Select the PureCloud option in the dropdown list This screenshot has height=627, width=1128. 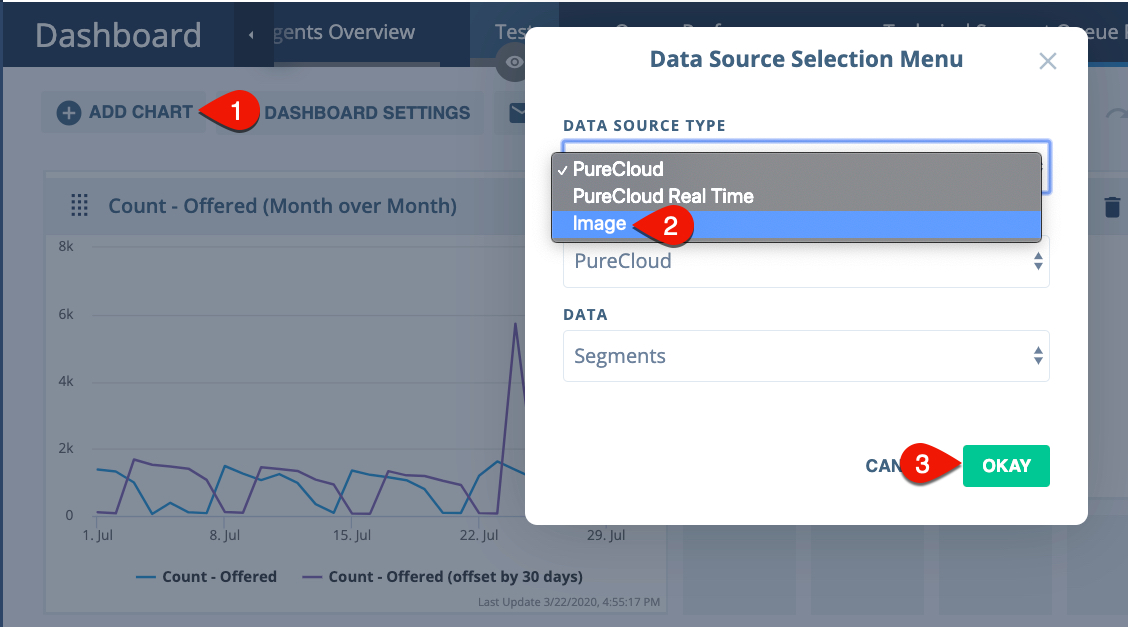[796, 169]
